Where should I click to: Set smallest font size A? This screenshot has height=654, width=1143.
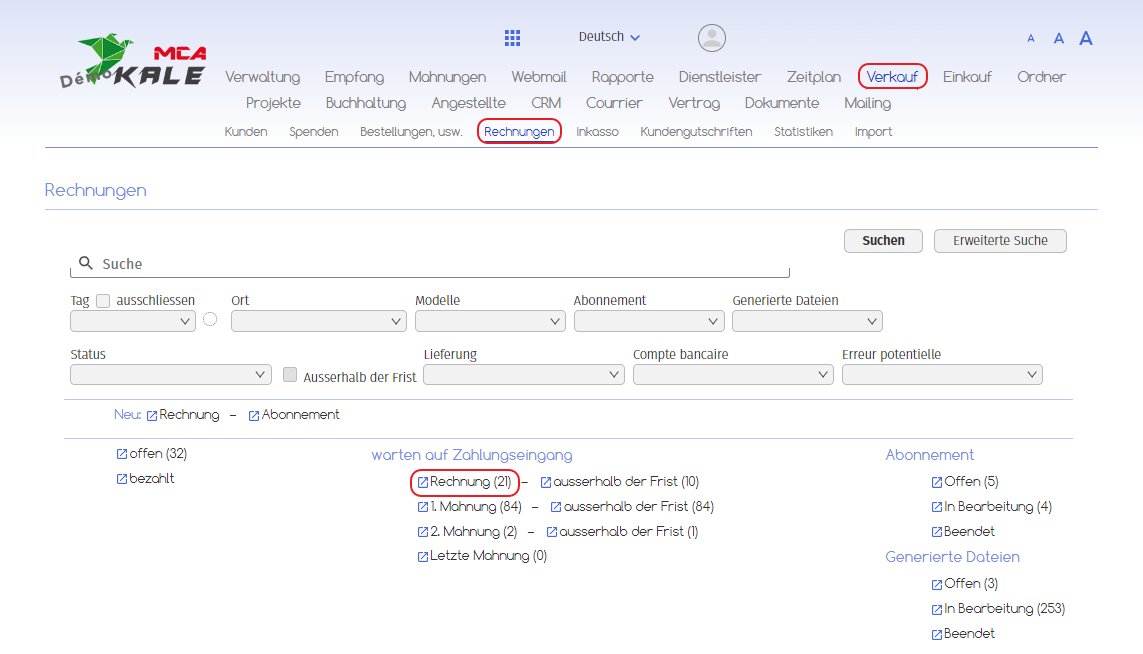click(1031, 39)
